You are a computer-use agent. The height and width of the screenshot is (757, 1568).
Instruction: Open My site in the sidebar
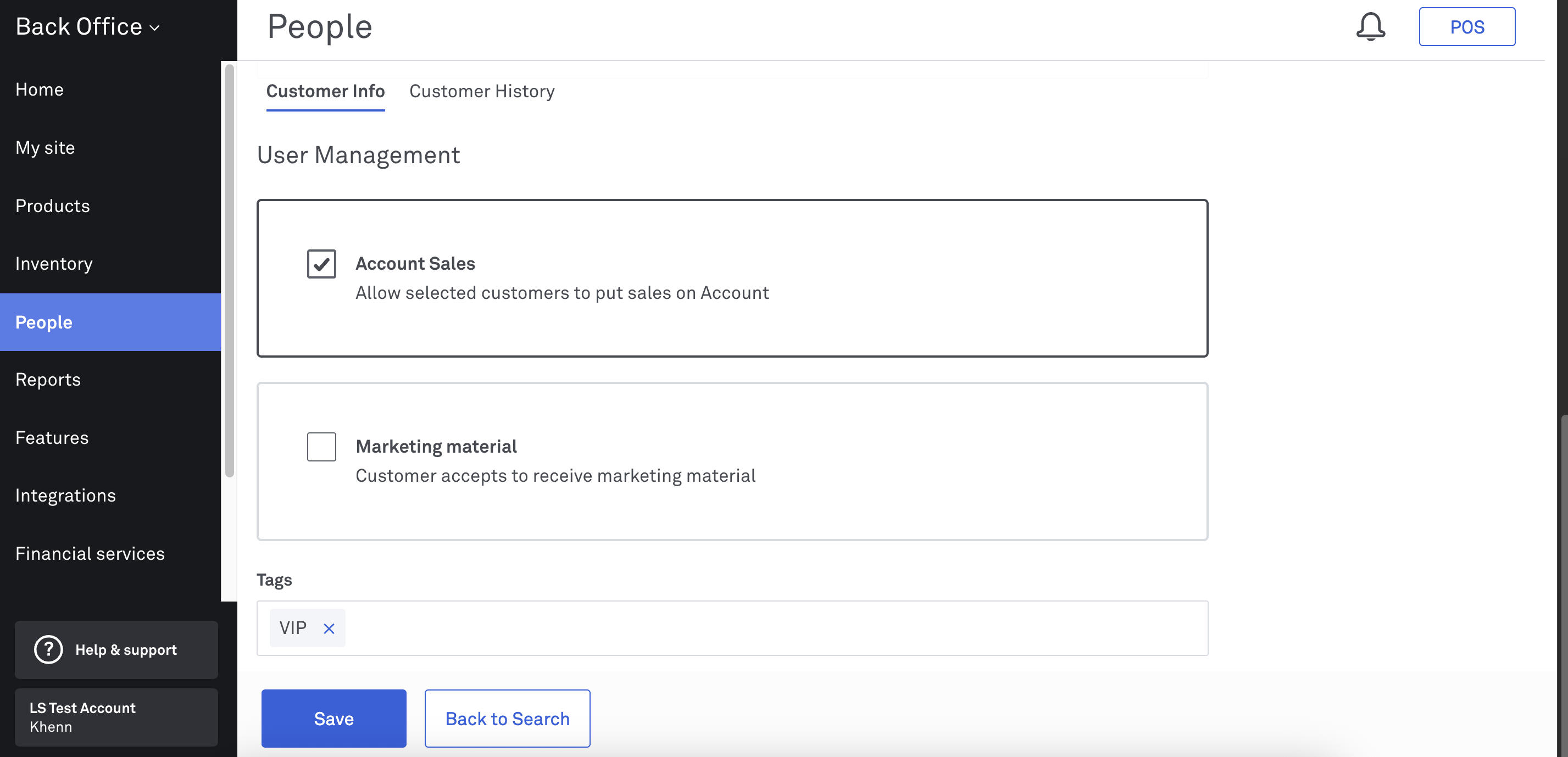point(110,147)
